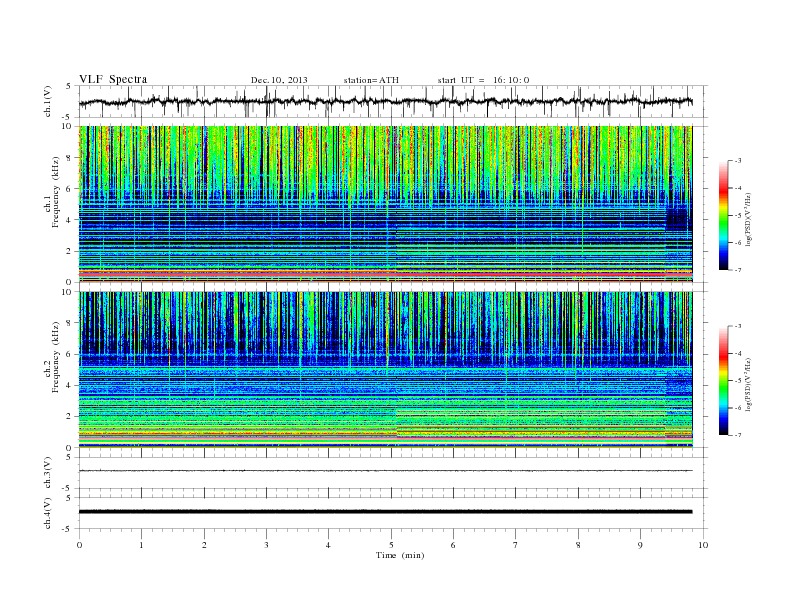Click the "5" tick on ch.1(V) axis

tap(68, 86)
